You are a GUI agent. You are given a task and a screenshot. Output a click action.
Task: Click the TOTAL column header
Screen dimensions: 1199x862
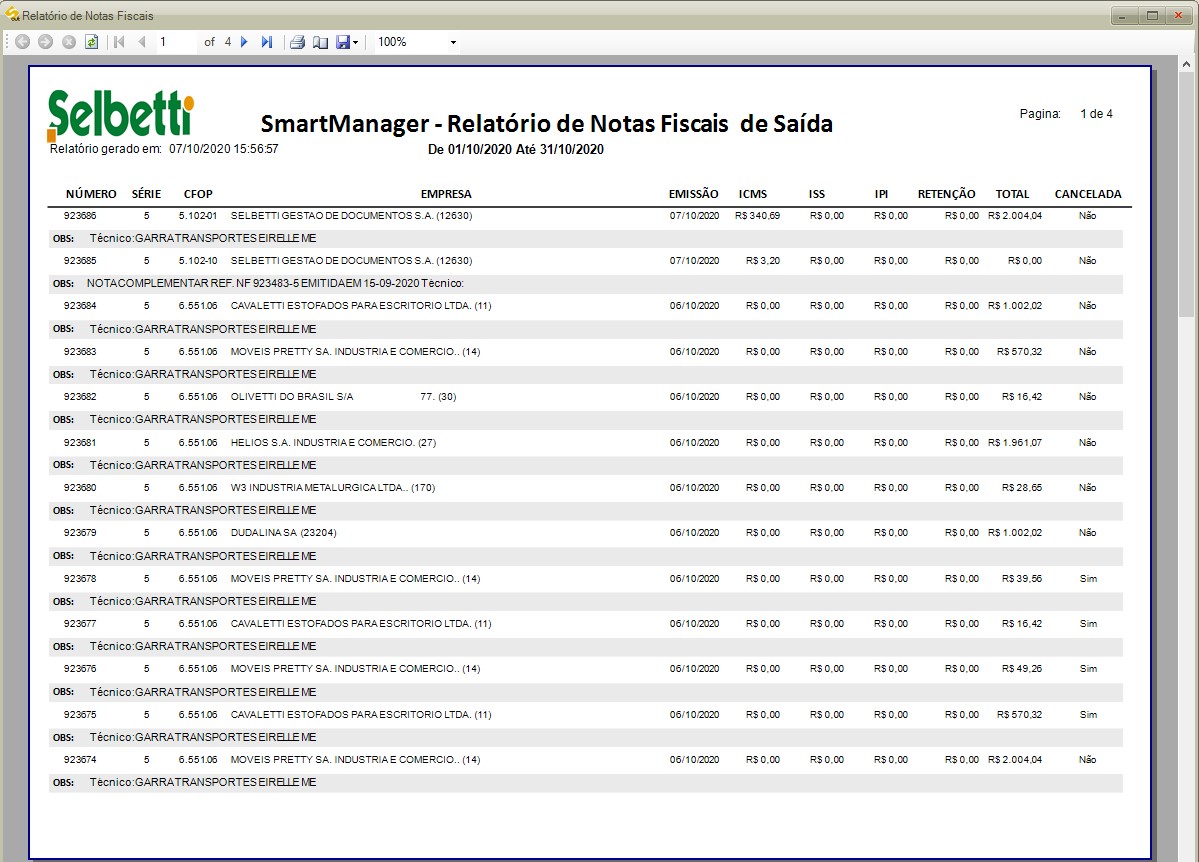coord(1012,194)
